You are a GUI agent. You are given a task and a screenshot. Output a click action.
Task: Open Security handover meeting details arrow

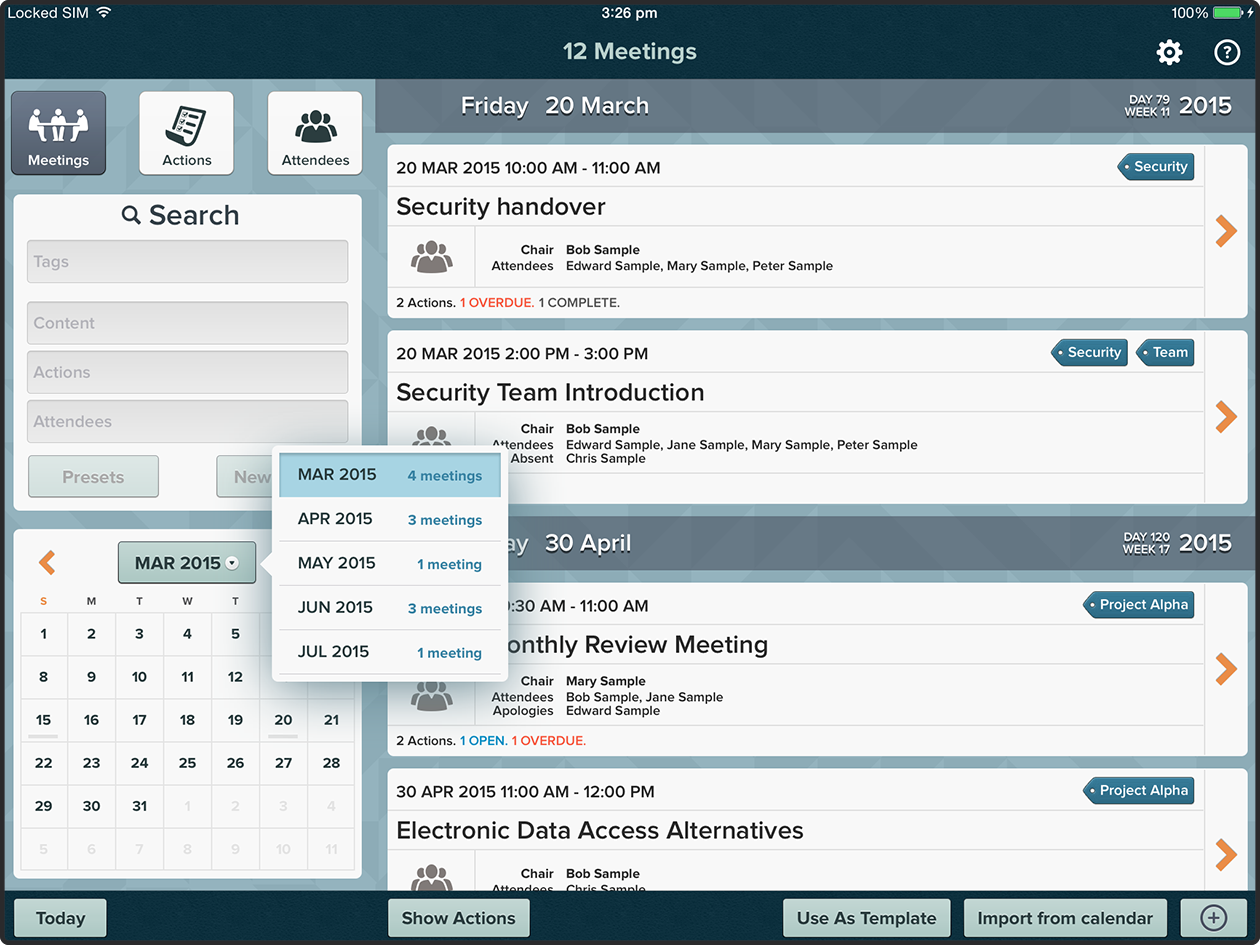pos(1226,231)
